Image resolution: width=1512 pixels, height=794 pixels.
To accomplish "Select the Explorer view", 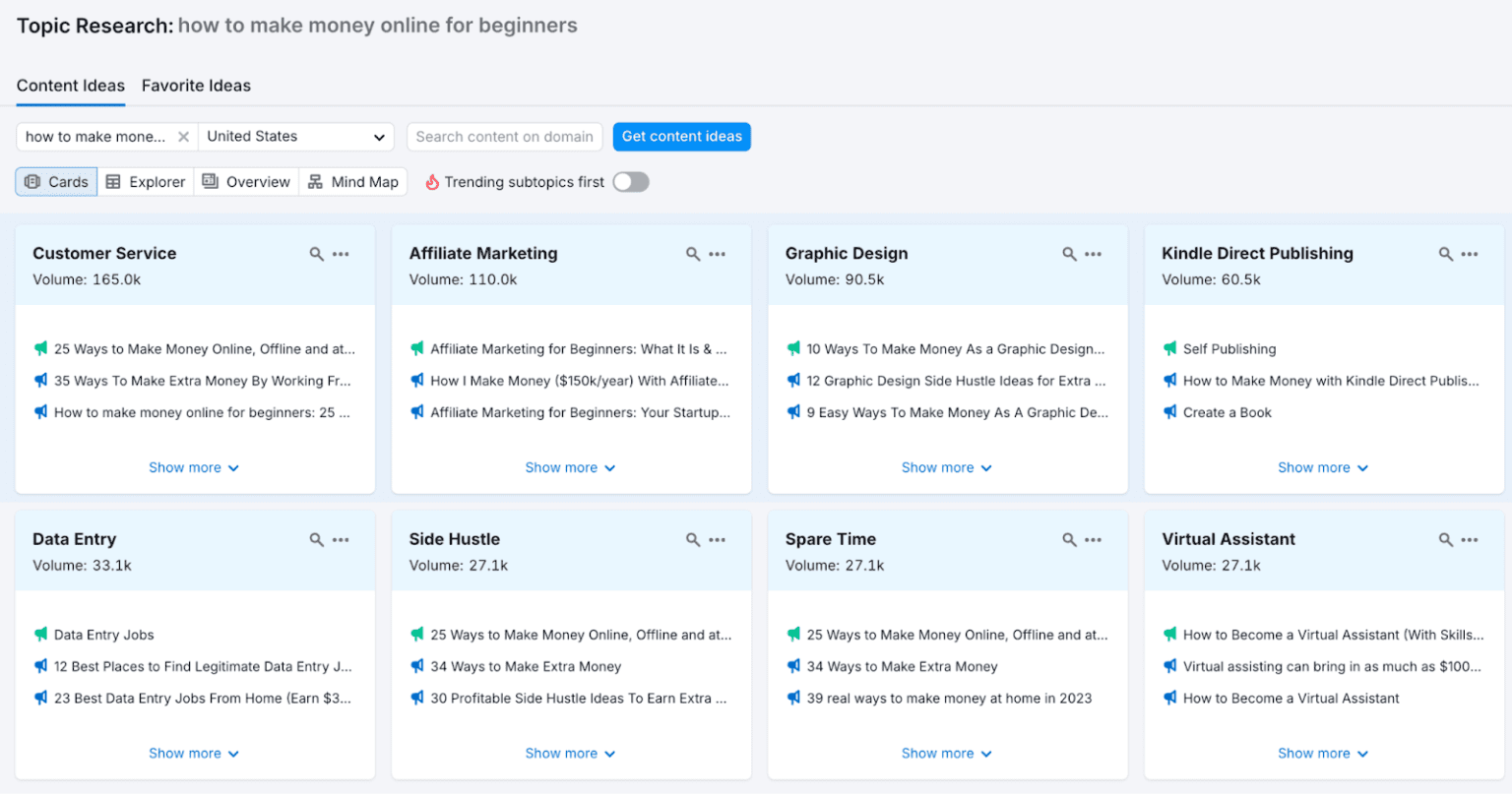I will click(x=146, y=182).
